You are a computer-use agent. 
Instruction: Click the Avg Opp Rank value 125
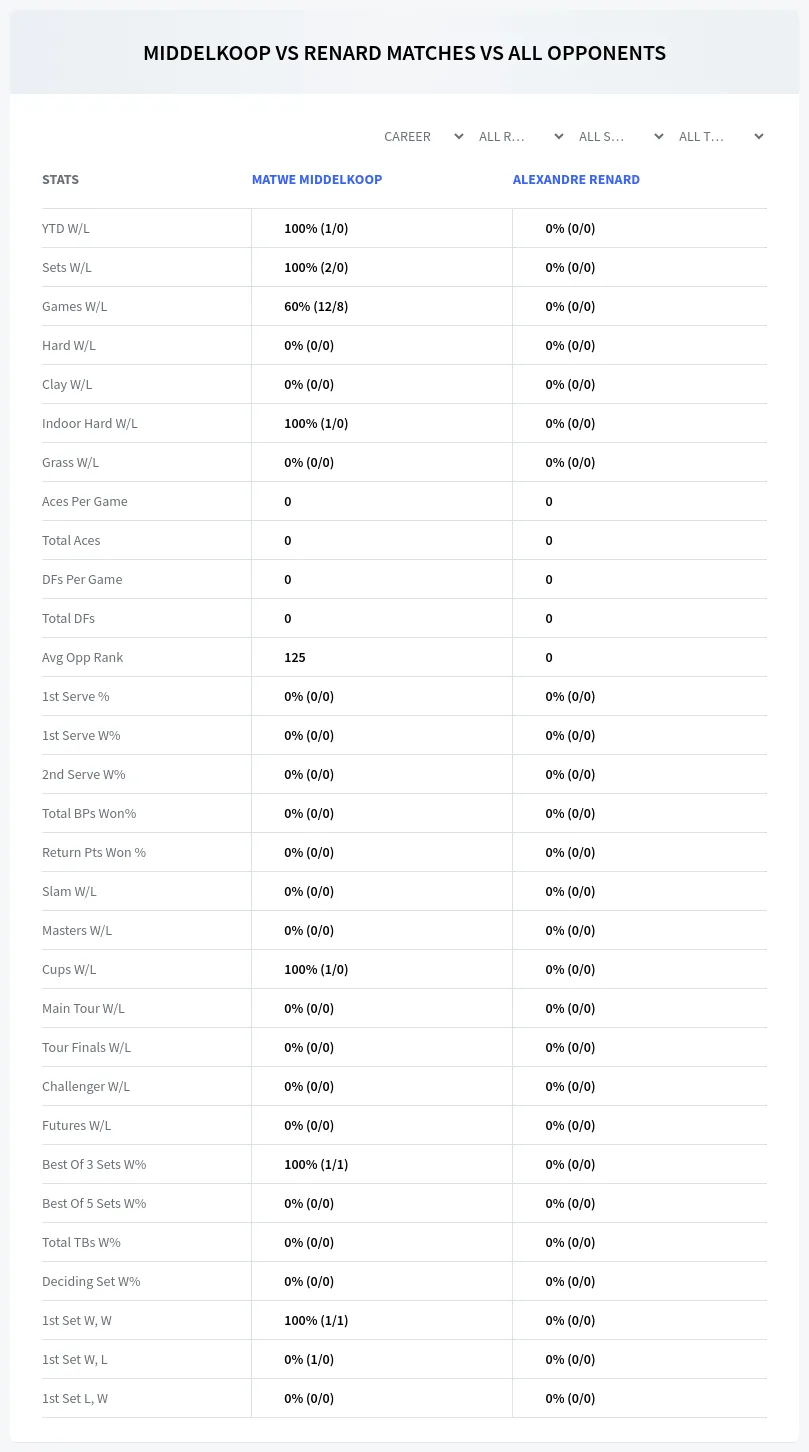pyautogui.click(x=295, y=657)
